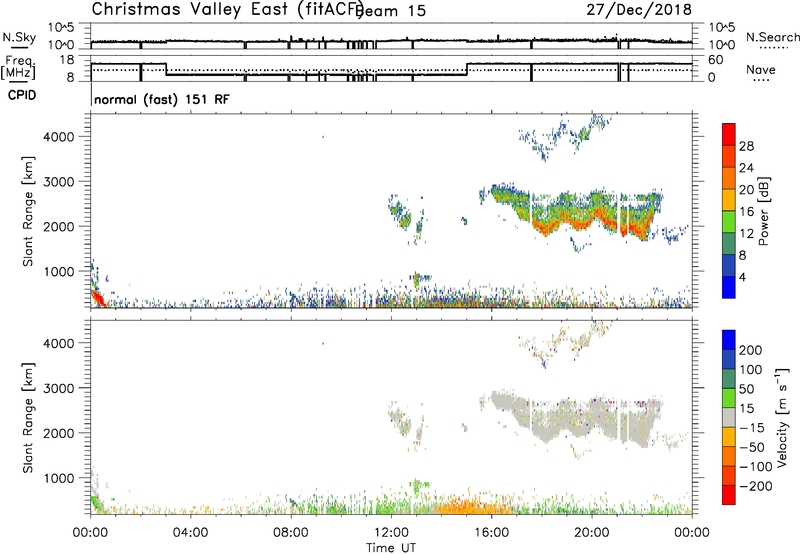Click the light green 12-16 dB Power segment
This screenshot has width=800, height=554.
(x=729, y=222)
